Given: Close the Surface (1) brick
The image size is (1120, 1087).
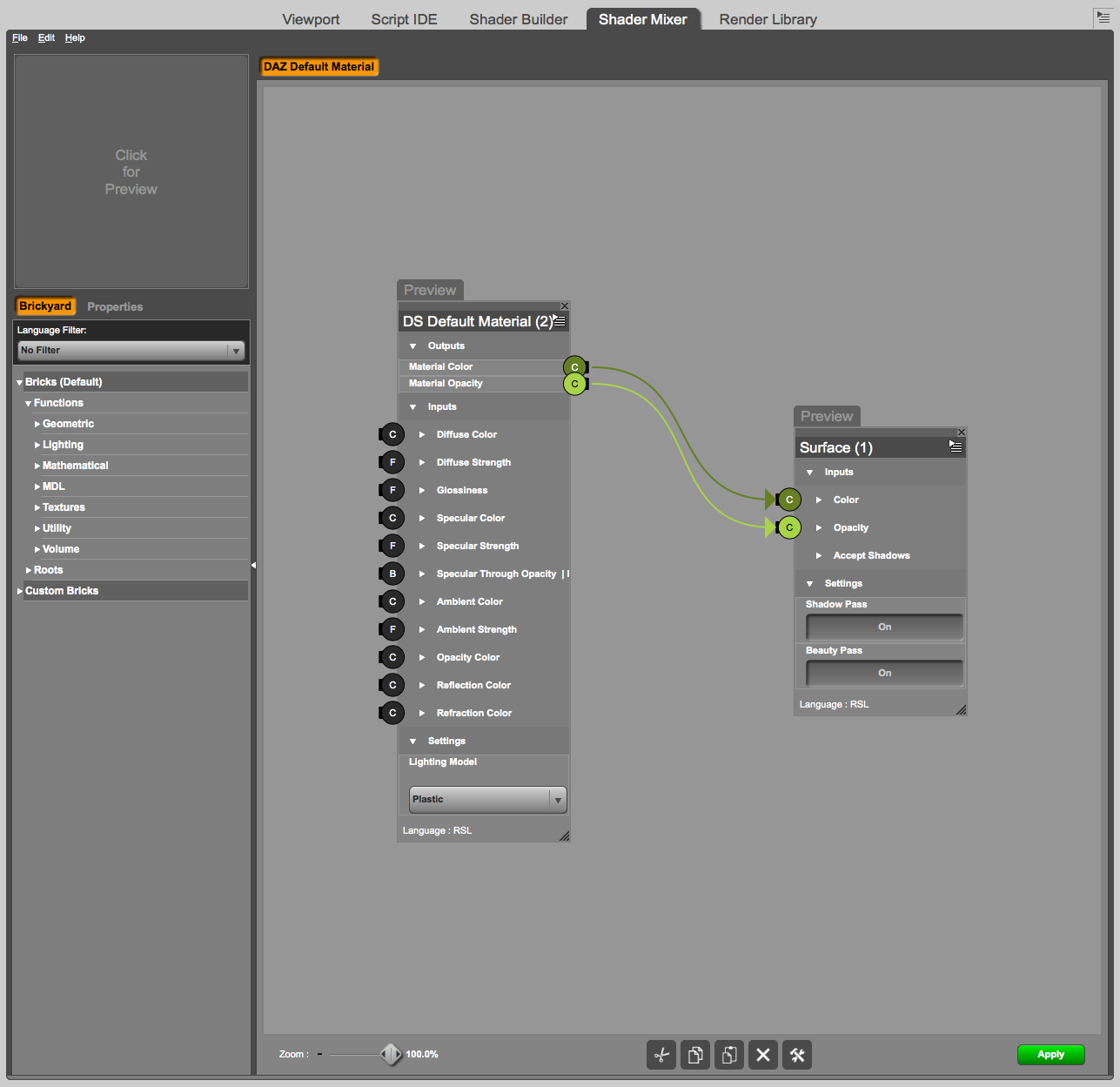Looking at the screenshot, I should pos(962,432).
